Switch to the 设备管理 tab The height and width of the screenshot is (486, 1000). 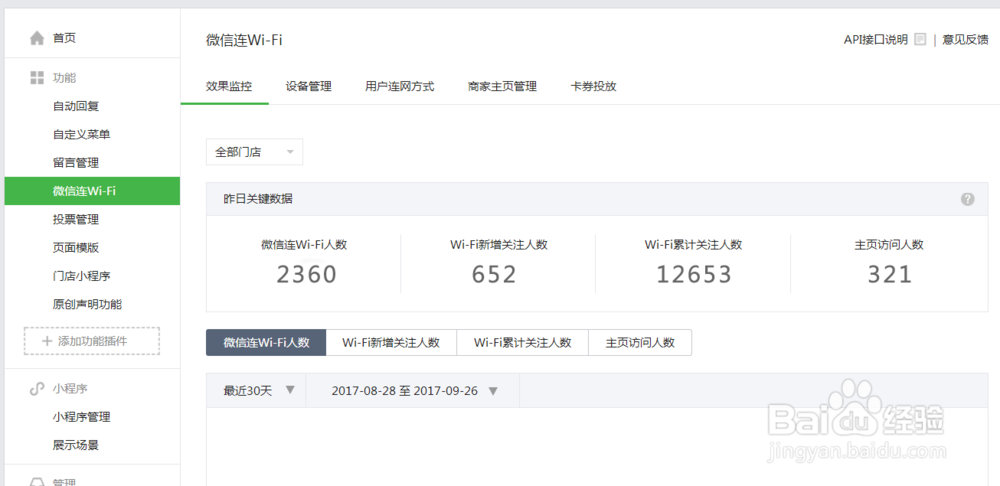[x=309, y=86]
